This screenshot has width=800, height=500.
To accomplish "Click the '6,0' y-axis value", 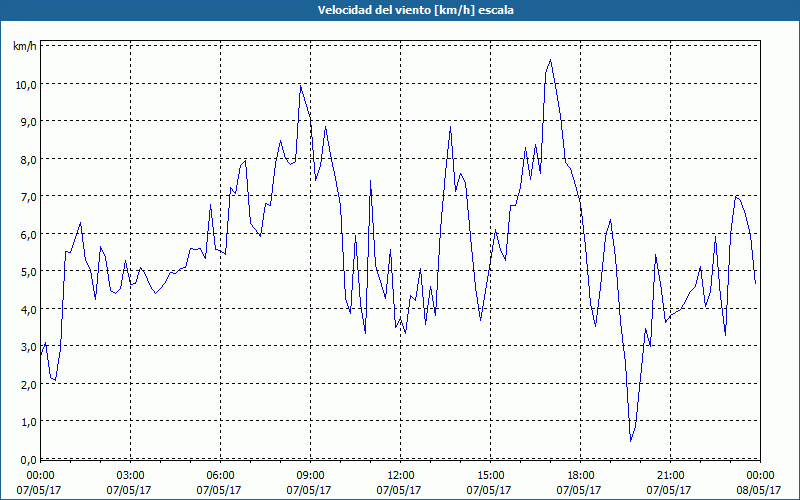I will pos(29,234).
